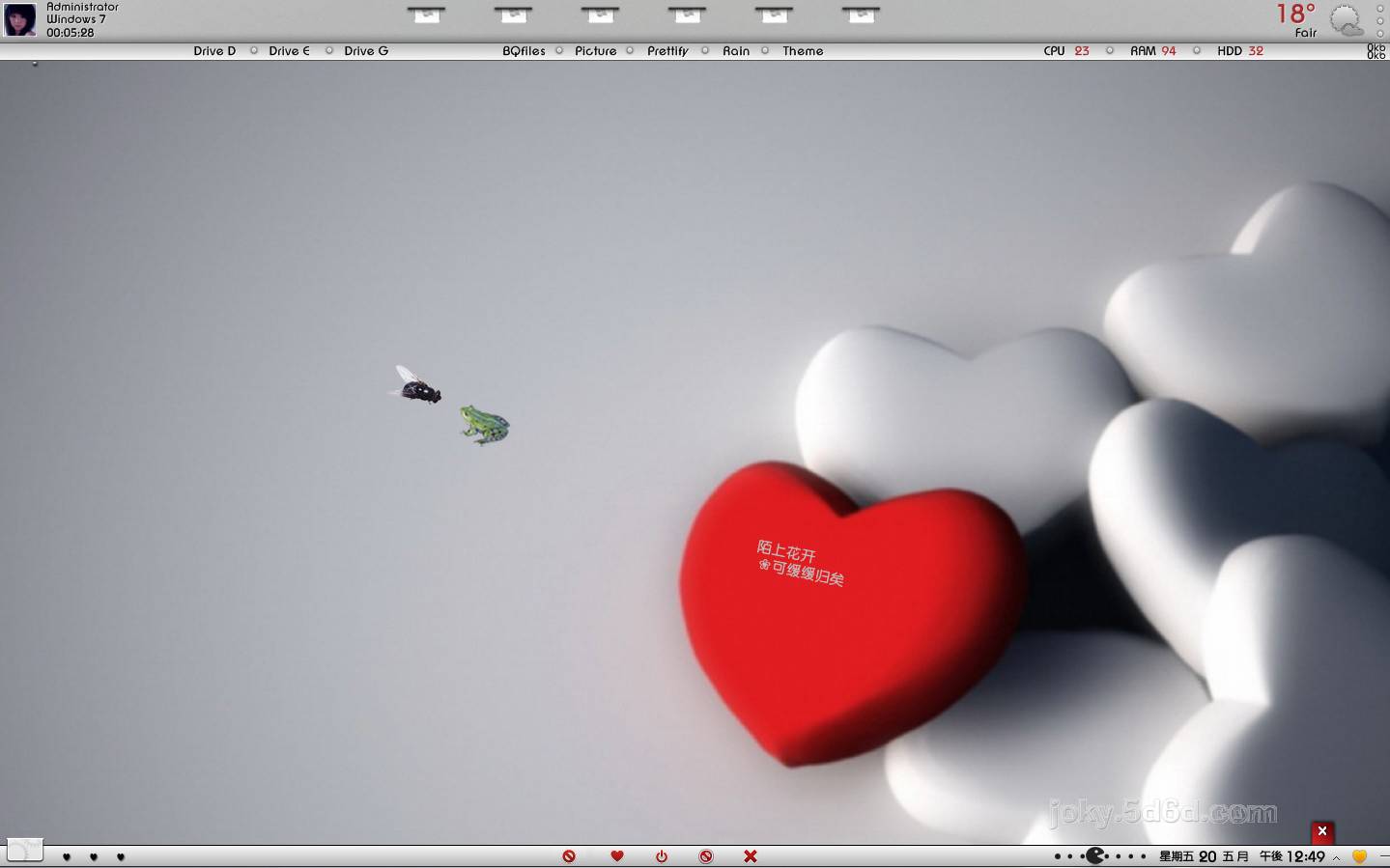The width and height of the screenshot is (1390, 868).
Task: Click the Fair weather condition label
Action: pos(1306,33)
